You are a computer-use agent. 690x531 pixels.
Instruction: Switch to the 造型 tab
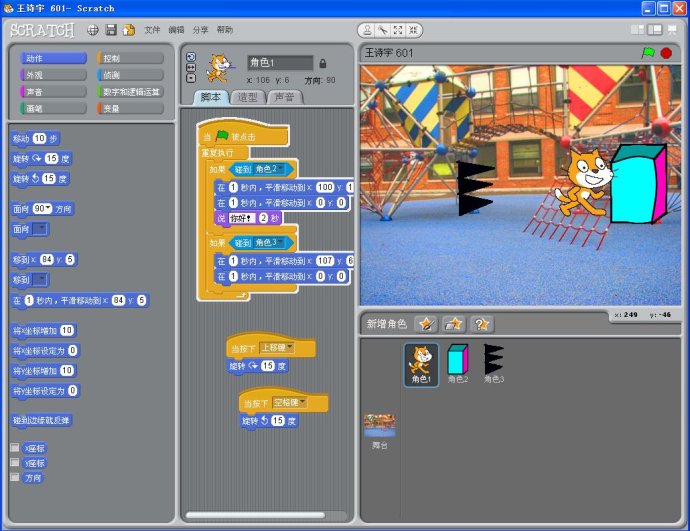(247, 97)
